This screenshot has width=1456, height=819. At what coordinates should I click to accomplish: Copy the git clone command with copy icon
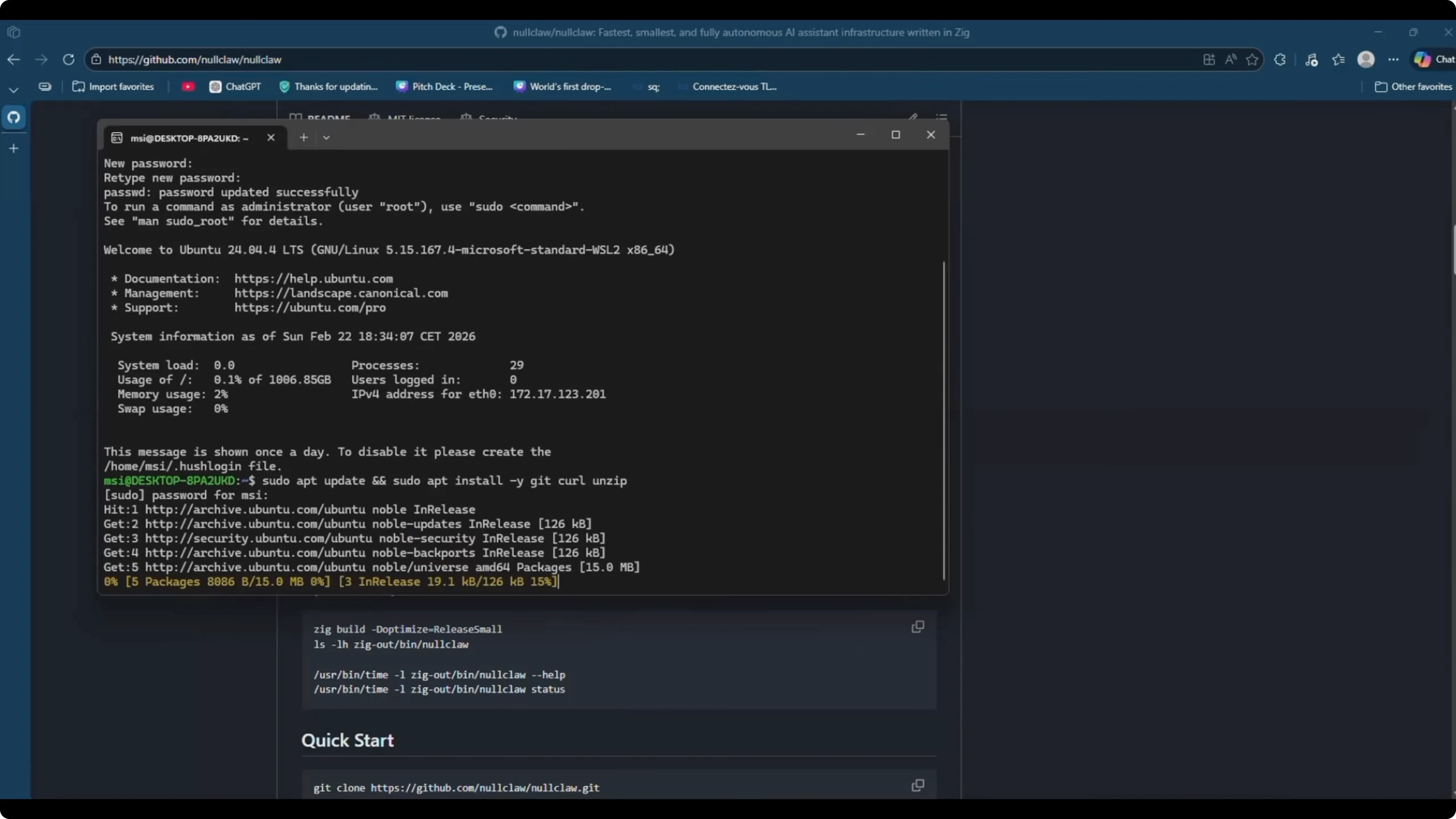tap(918, 786)
